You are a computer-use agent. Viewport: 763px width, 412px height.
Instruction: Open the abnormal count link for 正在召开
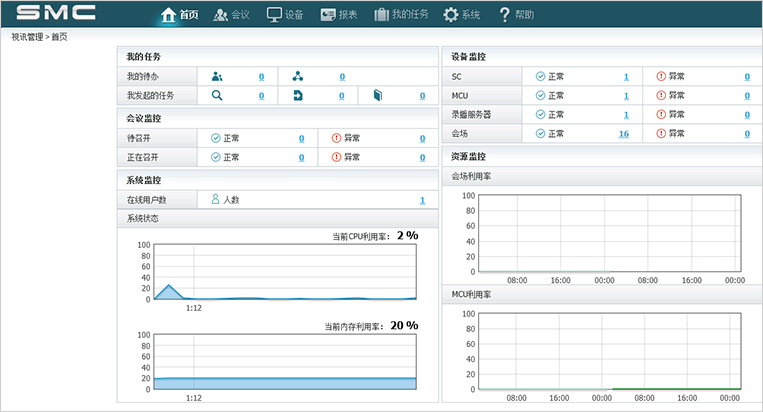(x=422, y=158)
